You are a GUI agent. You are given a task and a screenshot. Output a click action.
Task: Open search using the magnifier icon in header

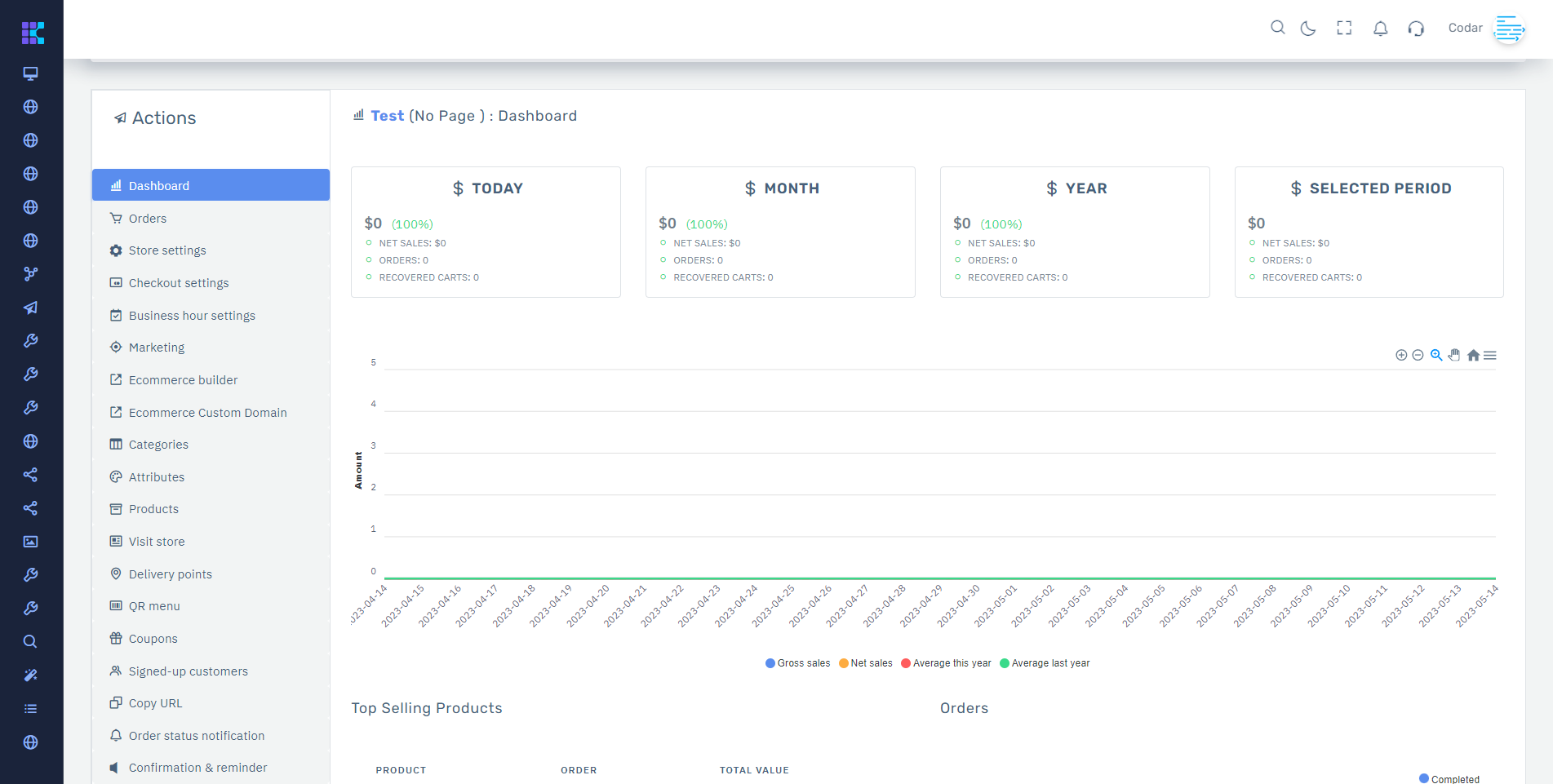click(1277, 27)
